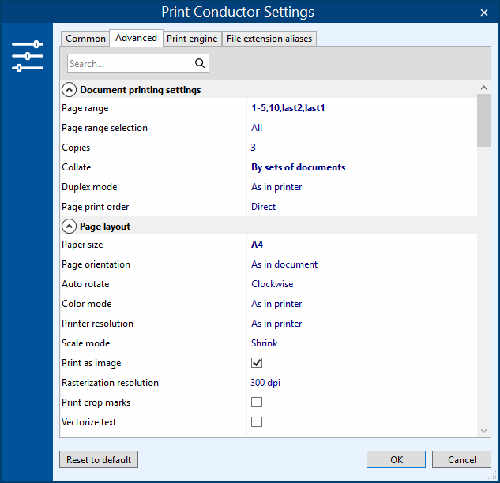500x483 pixels.
Task: Collapse Document printing settings section
Action: pos(69,90)
